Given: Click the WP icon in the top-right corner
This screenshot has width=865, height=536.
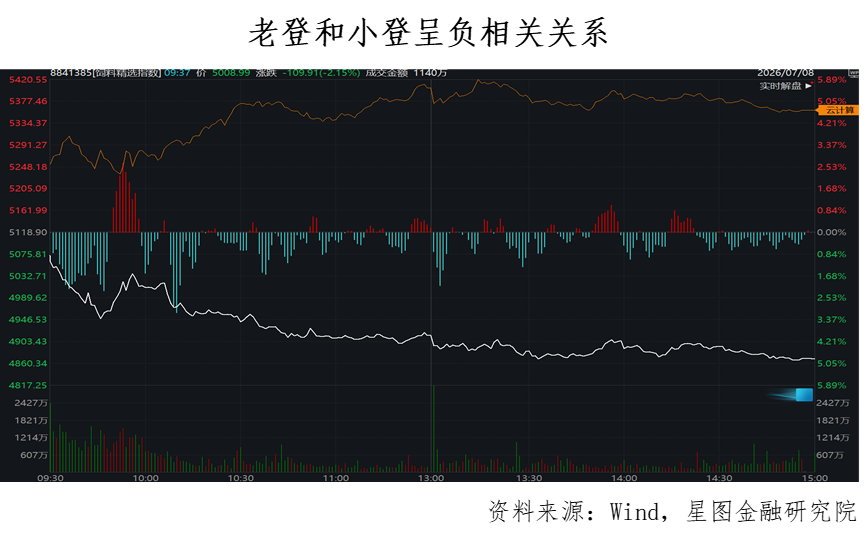Looking at the screenshot, I should (853, 73).
